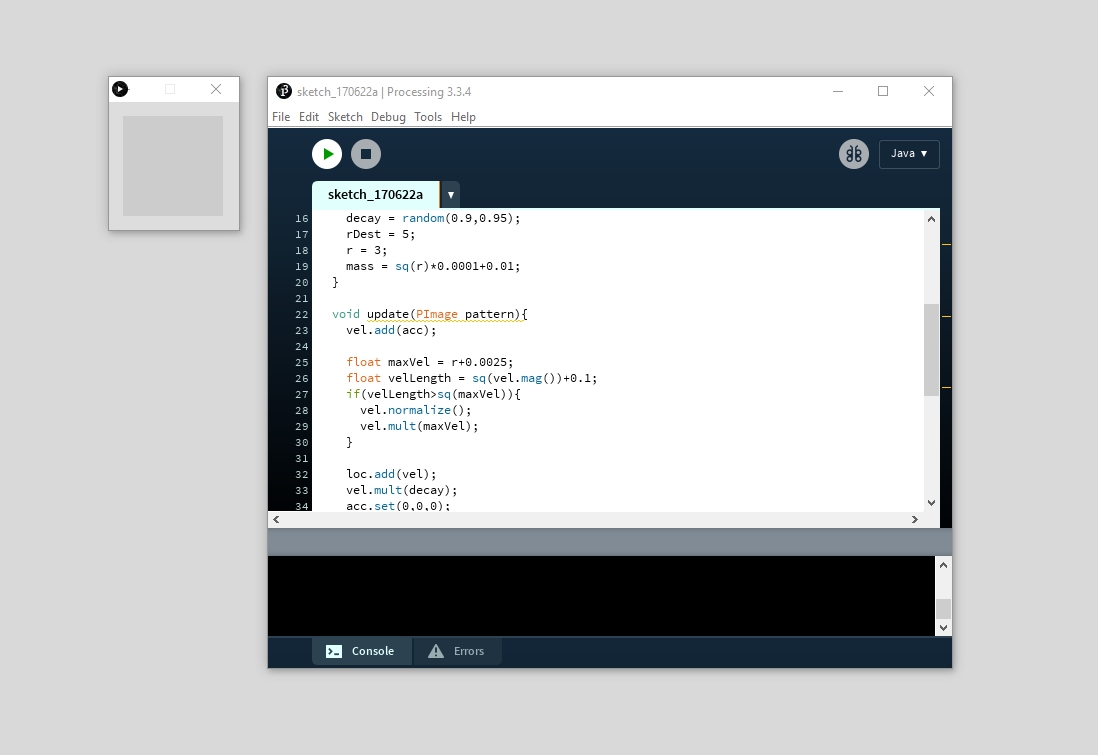Select the PImage type reference on line 22
Image resolution: width=1098 pixels, height=755 pixels.
coord(436,313)
